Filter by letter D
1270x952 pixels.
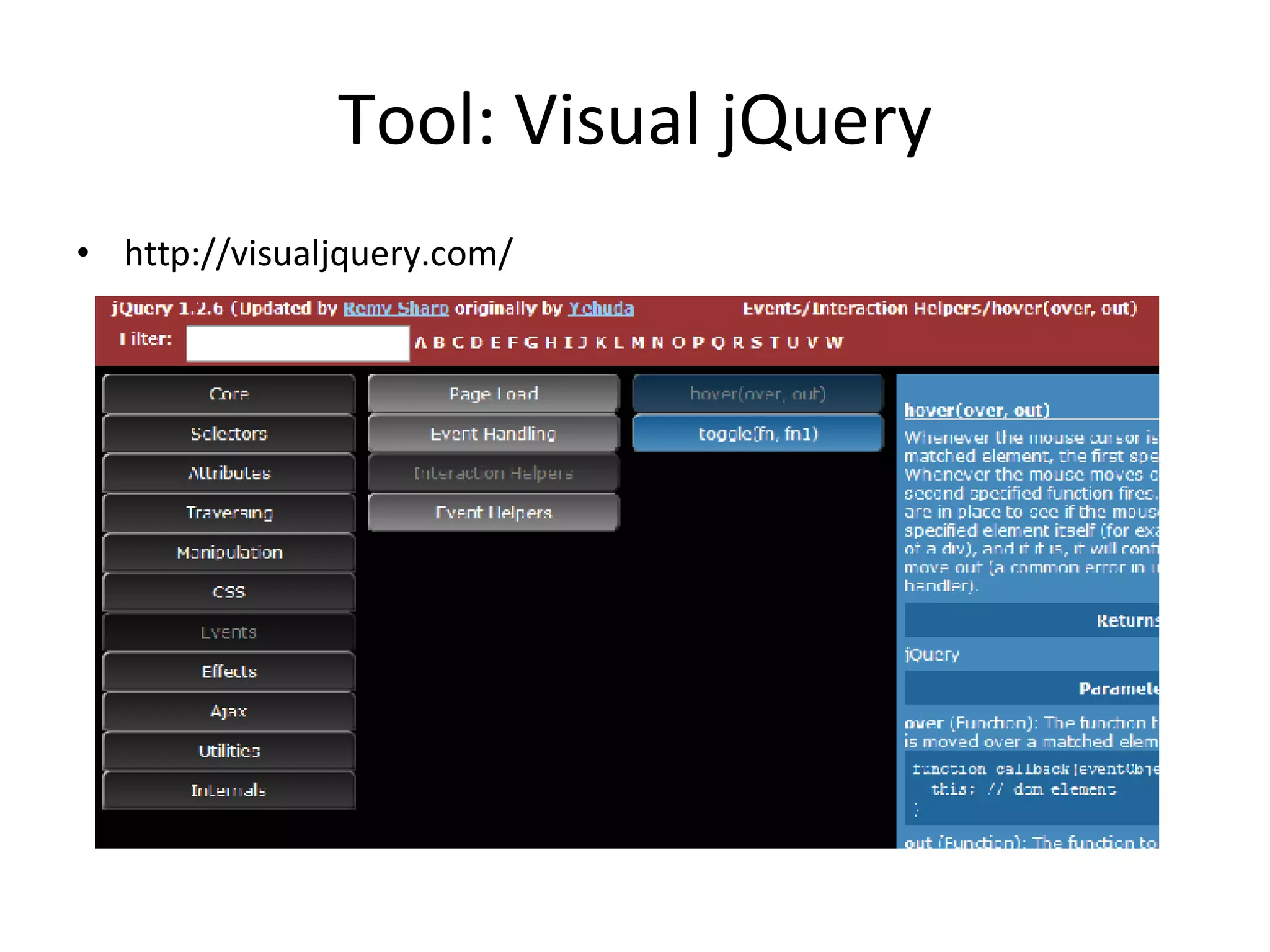(x=477, y=343)
